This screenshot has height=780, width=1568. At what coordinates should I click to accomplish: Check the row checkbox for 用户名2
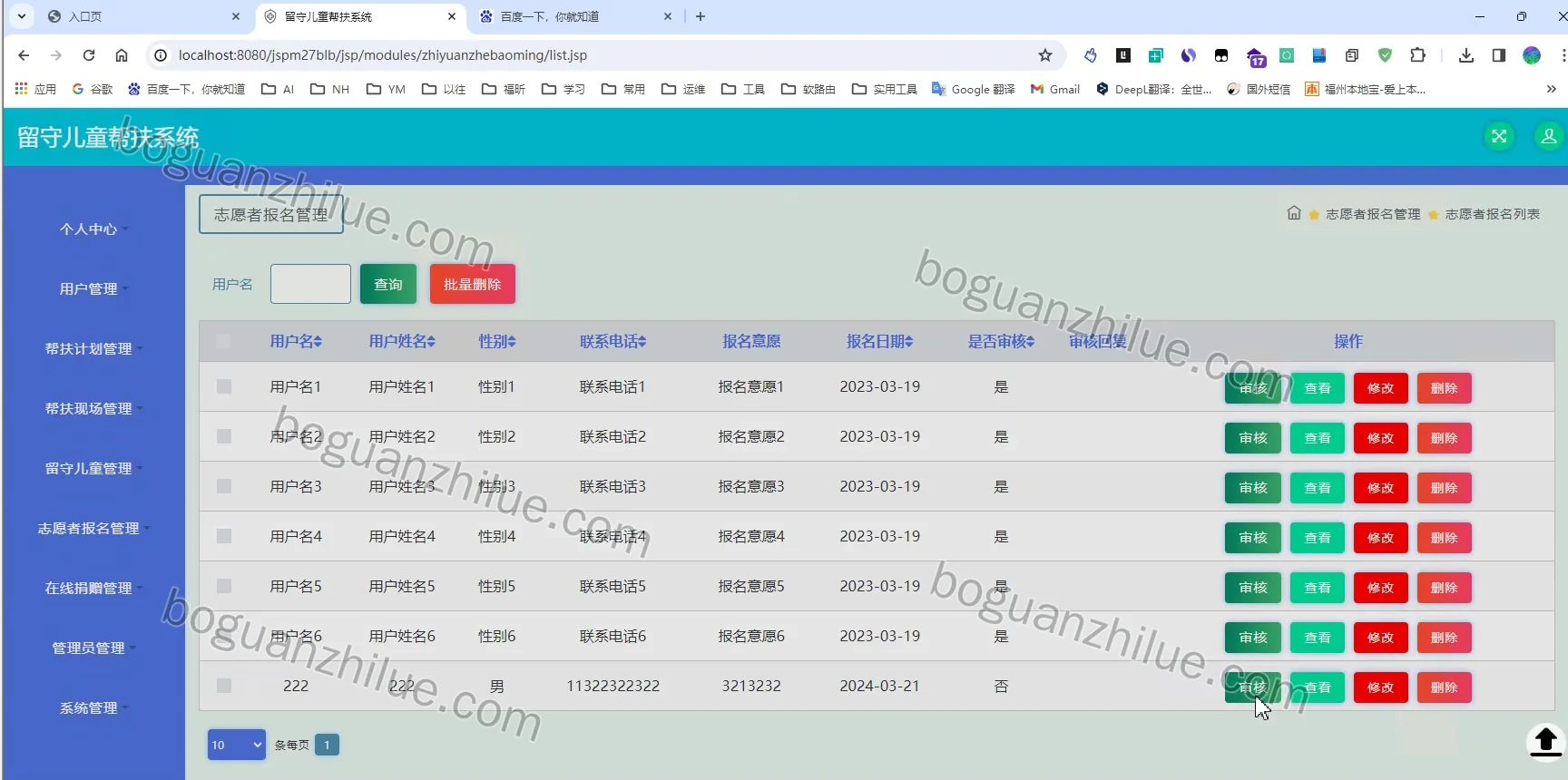(x=224, y=436)
